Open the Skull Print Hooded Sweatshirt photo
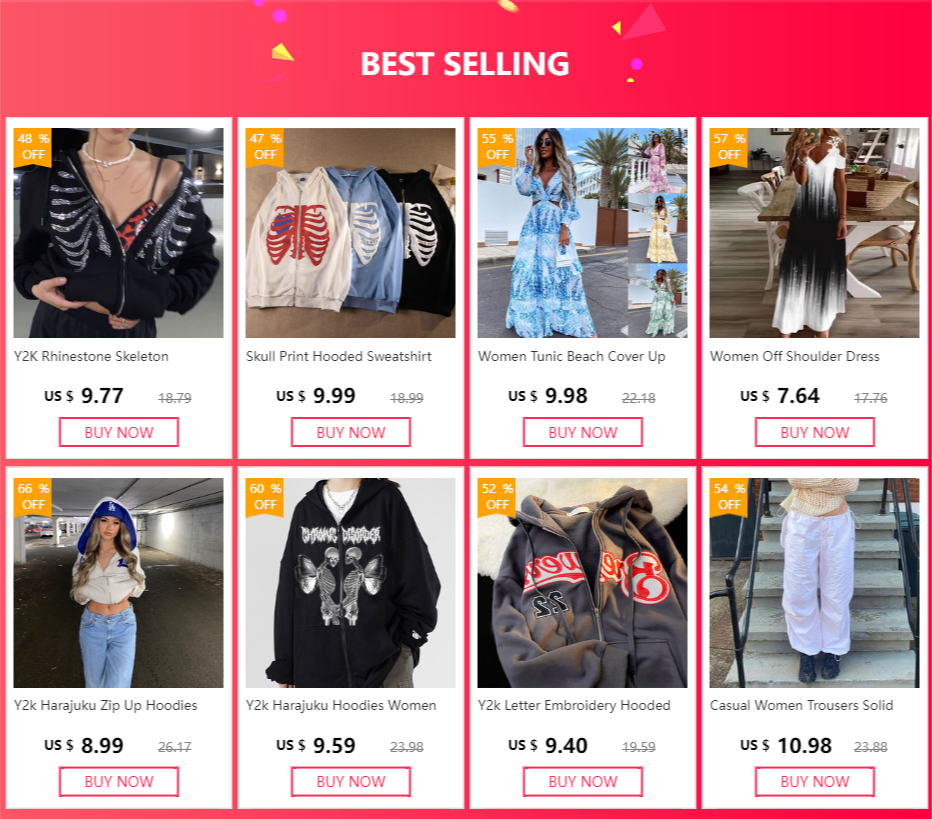 tap(351, 233)
